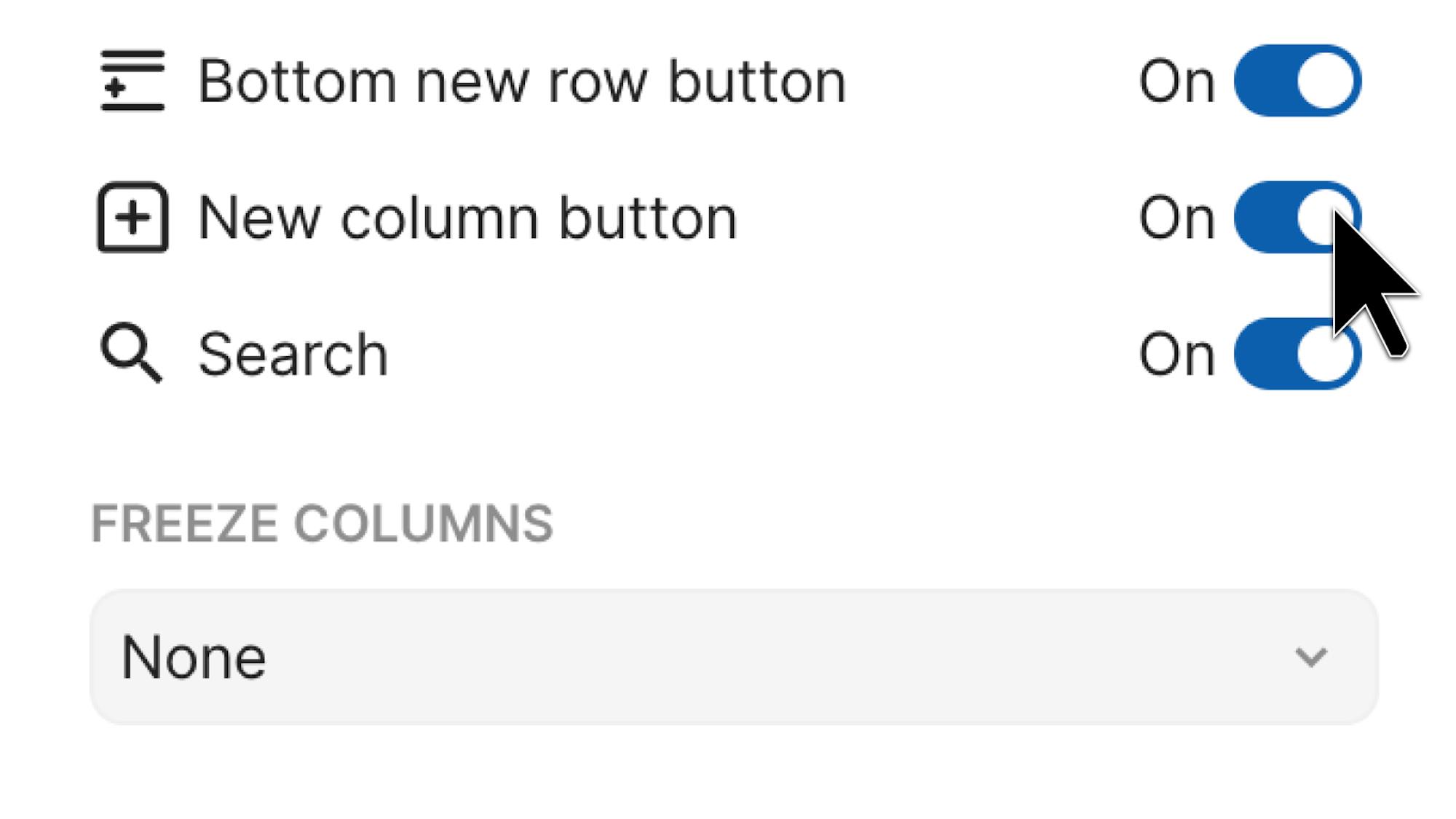This screenshot has height=819, width=1456.
Task: Click the New column plus-square icon
Action: [132, 217]
